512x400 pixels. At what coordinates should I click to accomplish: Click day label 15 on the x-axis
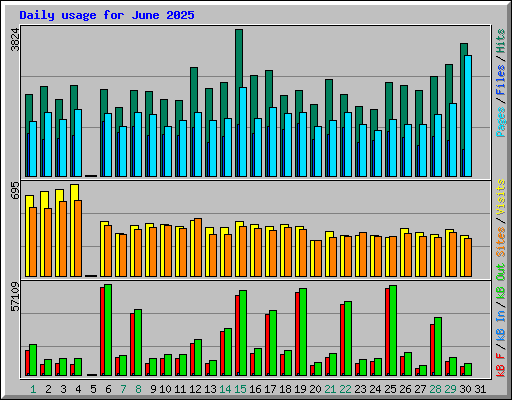(x=240, y=389)
